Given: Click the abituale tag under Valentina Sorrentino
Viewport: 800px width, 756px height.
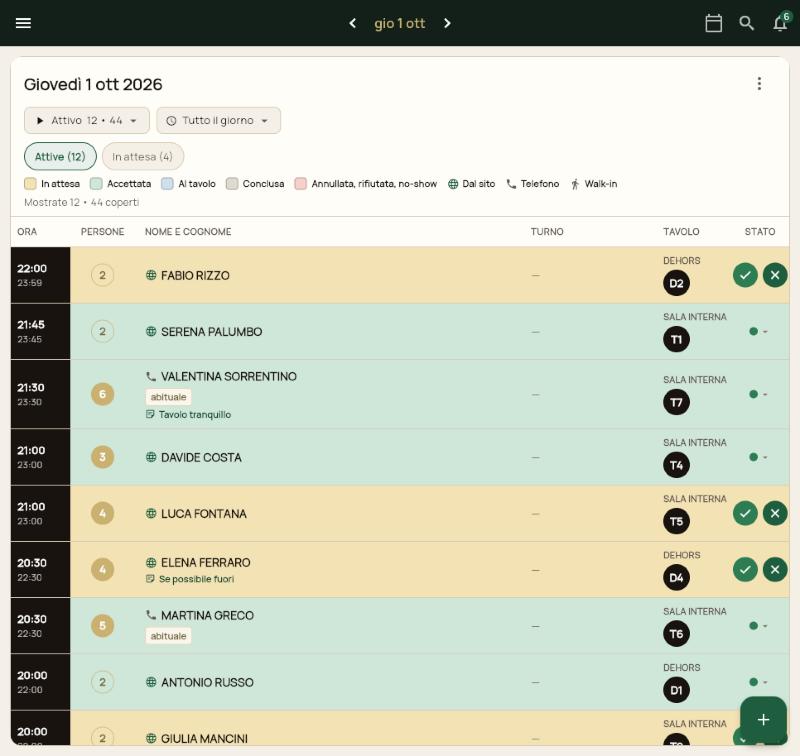Looking at the screenshot, I should tap(168, 397).
